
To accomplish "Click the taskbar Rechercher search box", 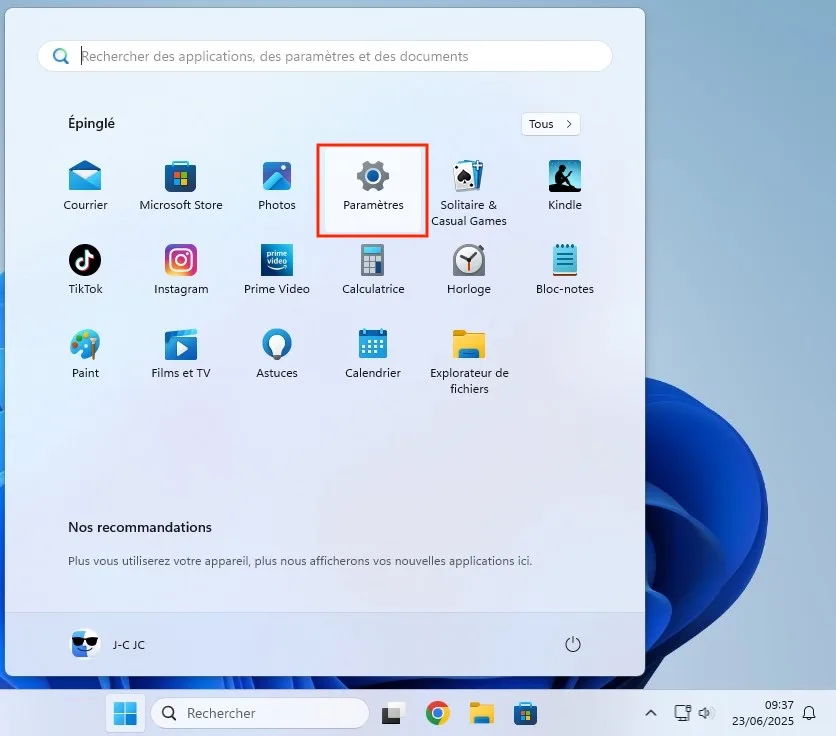I will [260, 713].
